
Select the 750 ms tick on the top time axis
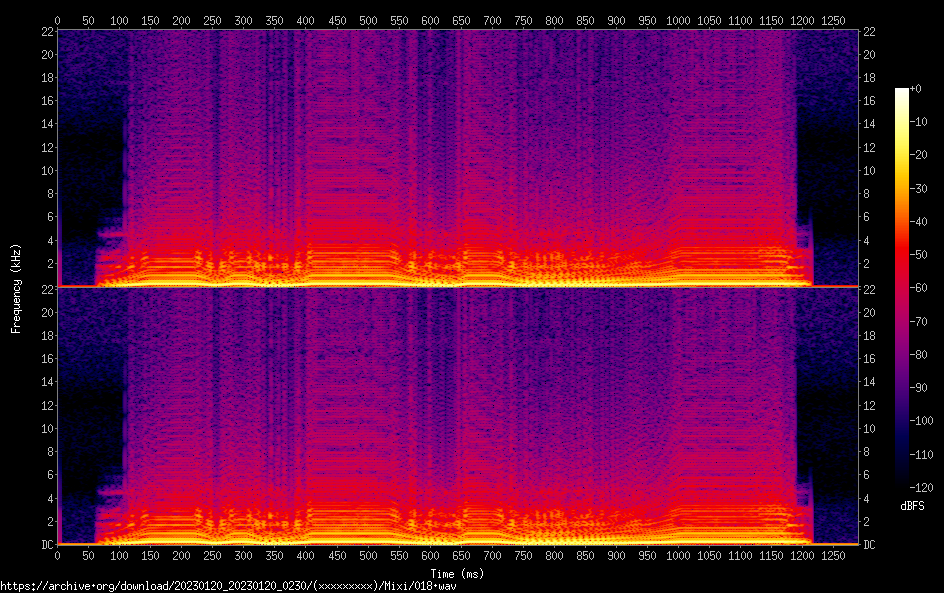(x=523, y=20)
